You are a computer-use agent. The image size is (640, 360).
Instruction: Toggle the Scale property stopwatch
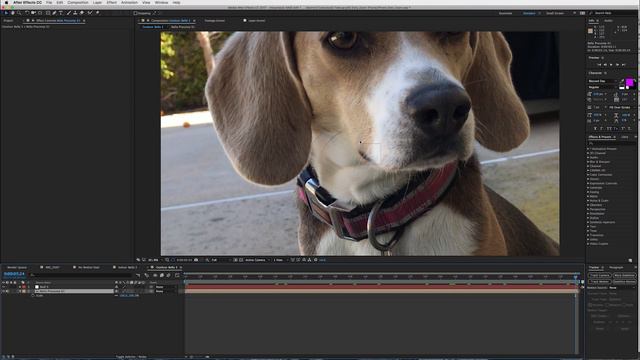[x=33, y=296]
